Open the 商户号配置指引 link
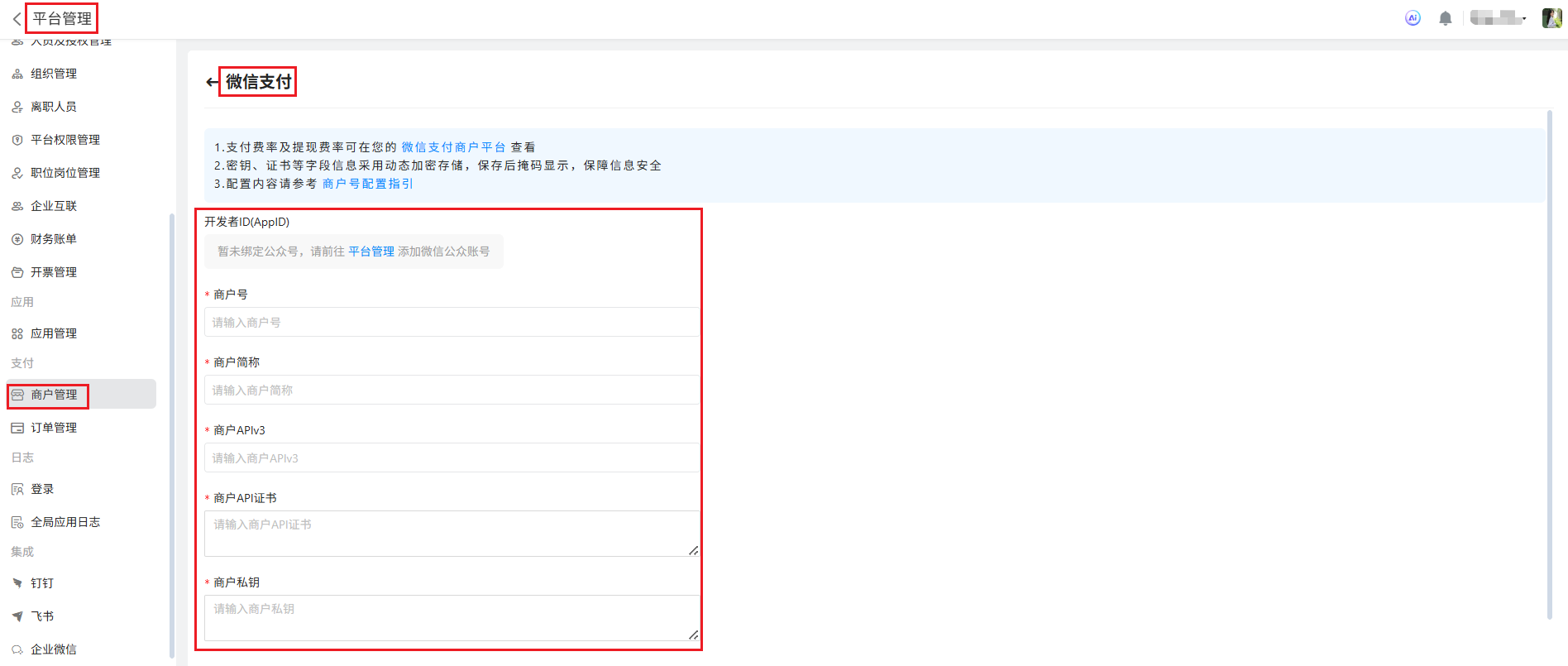The height and width of the screenshot is (666, 1568). (367, 184)
